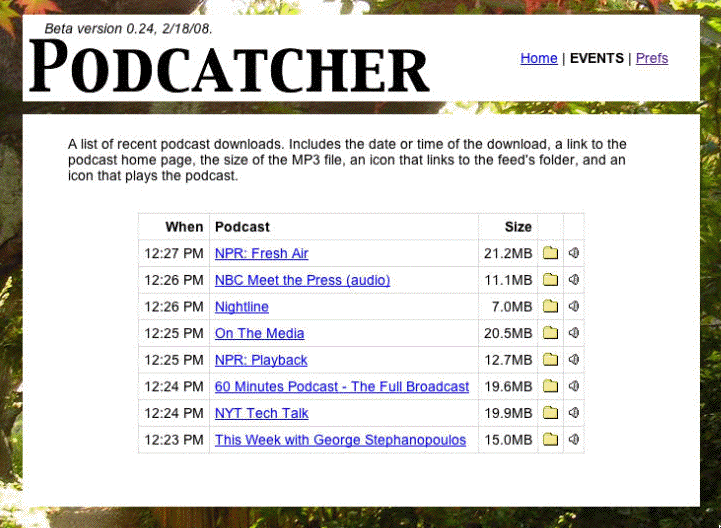Open folder icon for This Week with George Stephanopoulos

point(550,440)
